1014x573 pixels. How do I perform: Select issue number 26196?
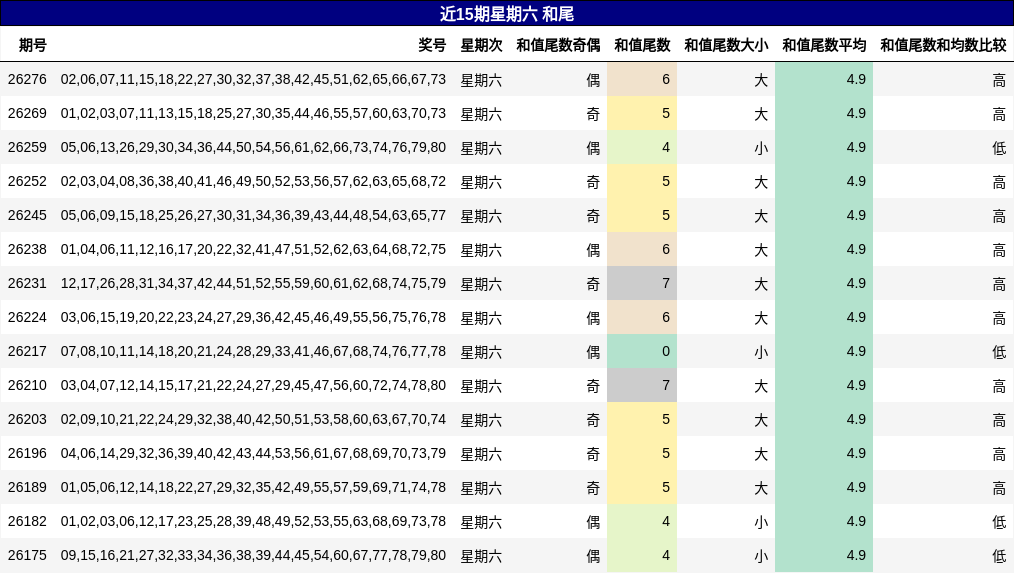coord(27,453)
